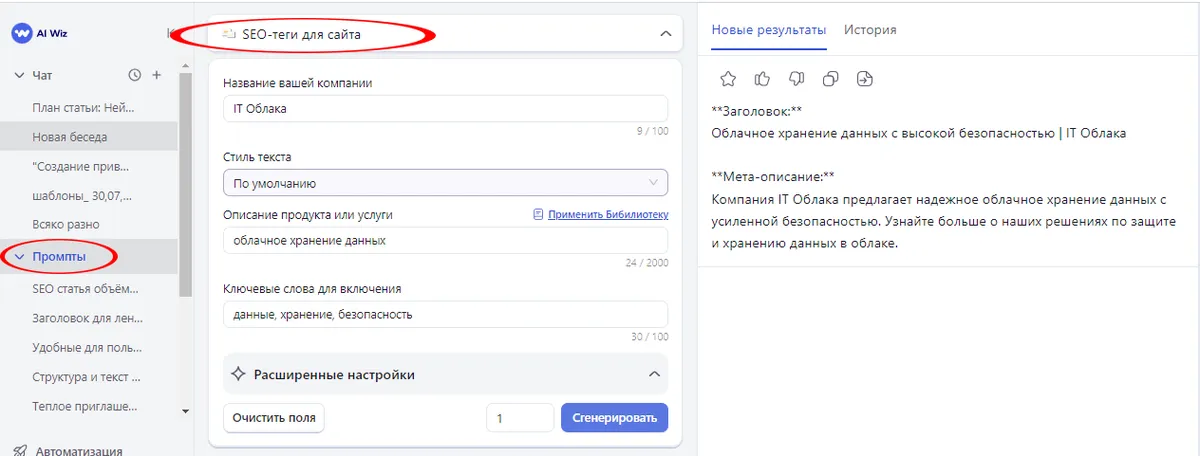Click the results count field showing 1
The height and width of the screenshot is (456, 1200).
520,417
